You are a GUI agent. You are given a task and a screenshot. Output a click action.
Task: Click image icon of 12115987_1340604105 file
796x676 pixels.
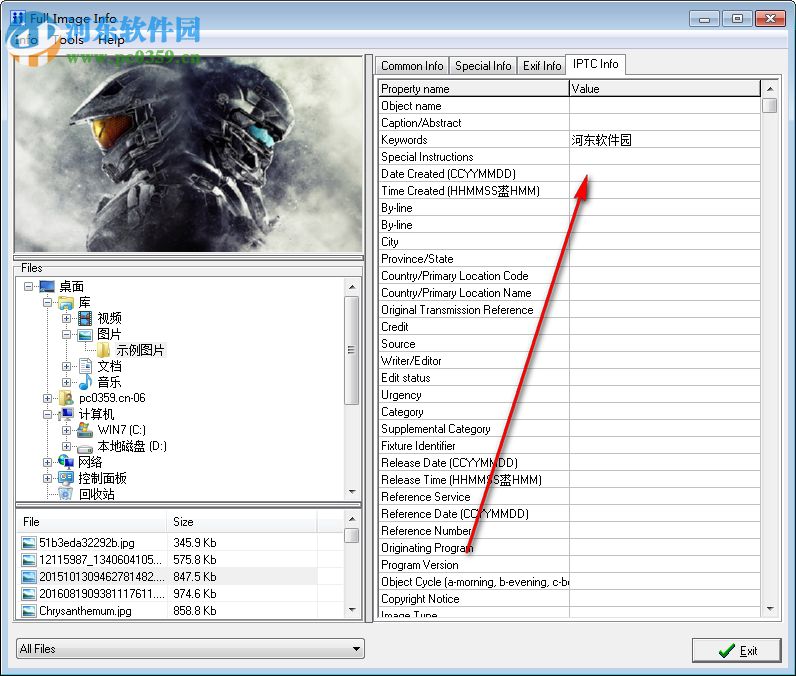click(x=29, y=560)
